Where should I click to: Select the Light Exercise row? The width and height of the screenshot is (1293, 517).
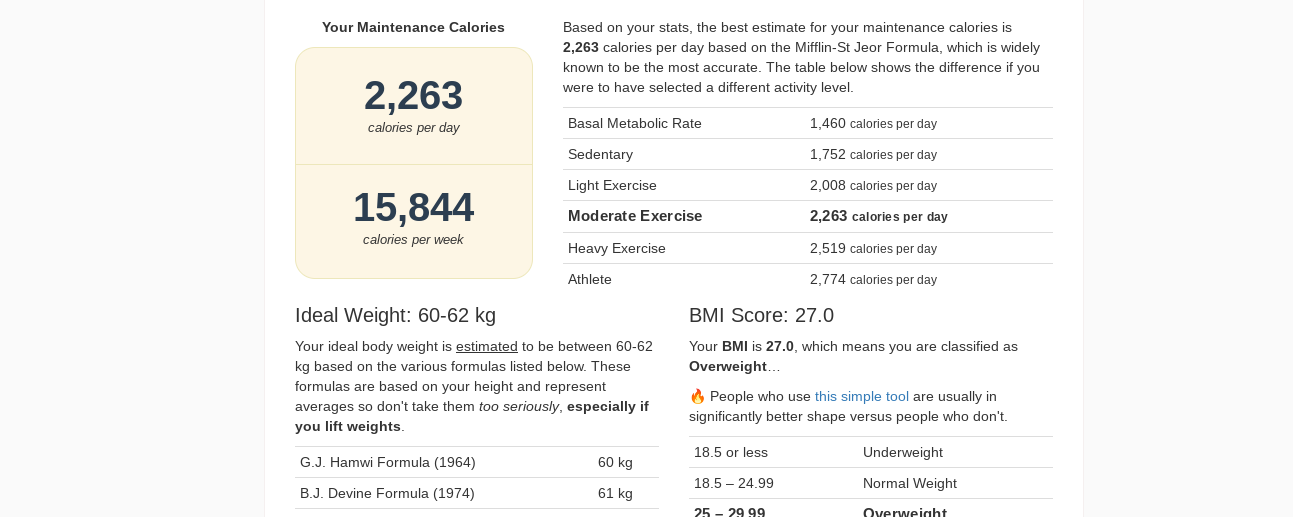pyautogui.click(x=807, y=185)
